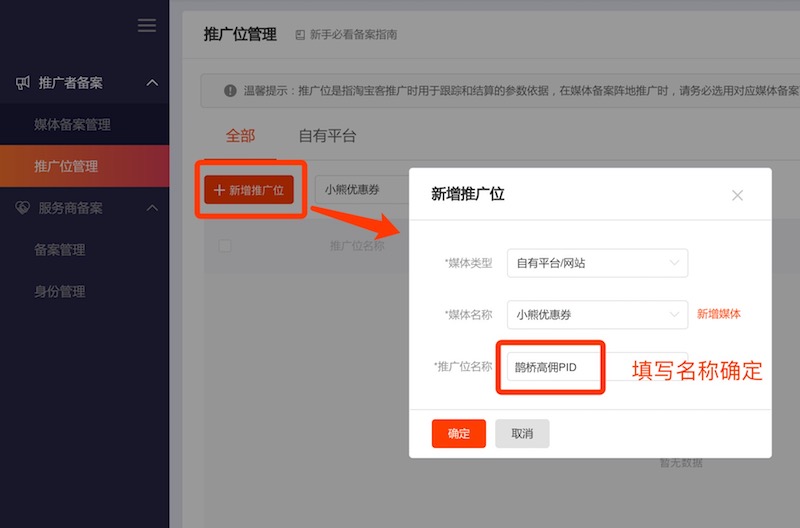Open the 媒体名称 dropdown in dialog
Image resolution: width=800 pixels, height=528 pixels.
point(597,314)
